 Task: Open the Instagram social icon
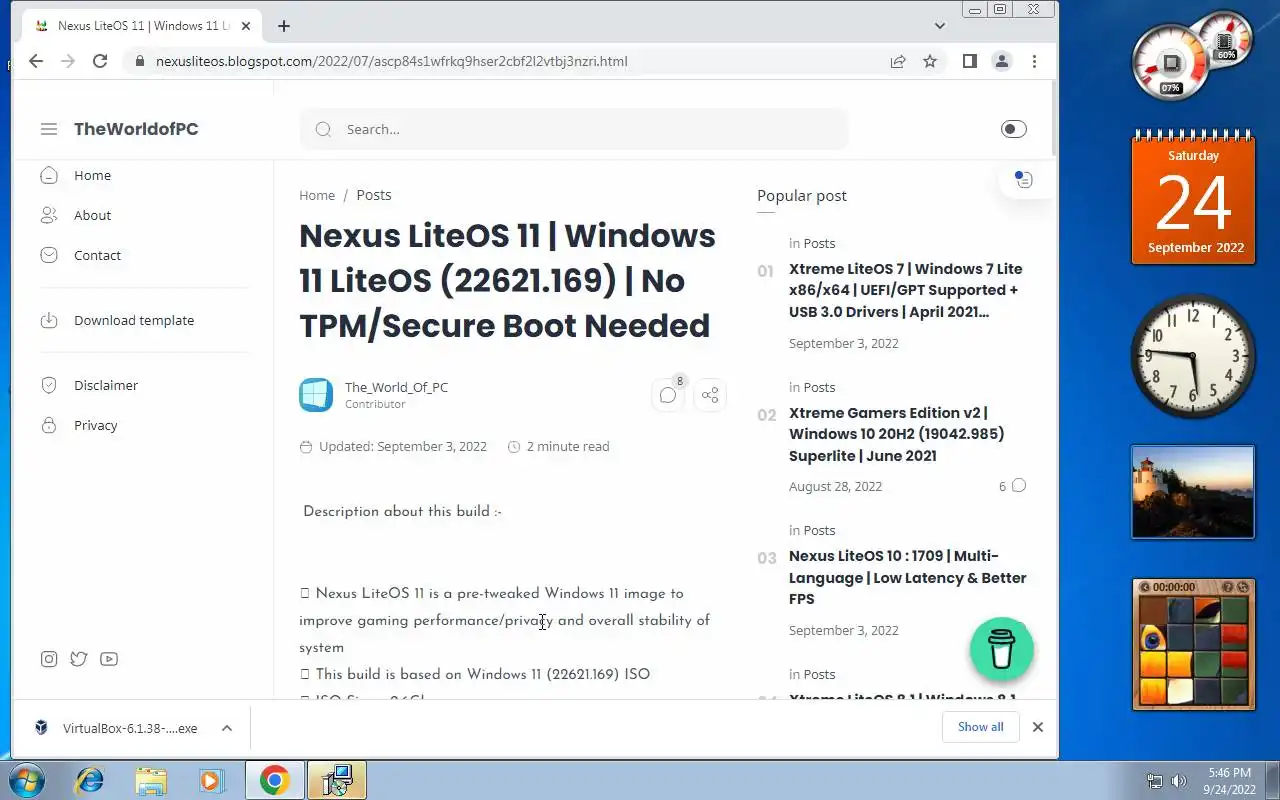pyautogui.click(x=49, y=659)
